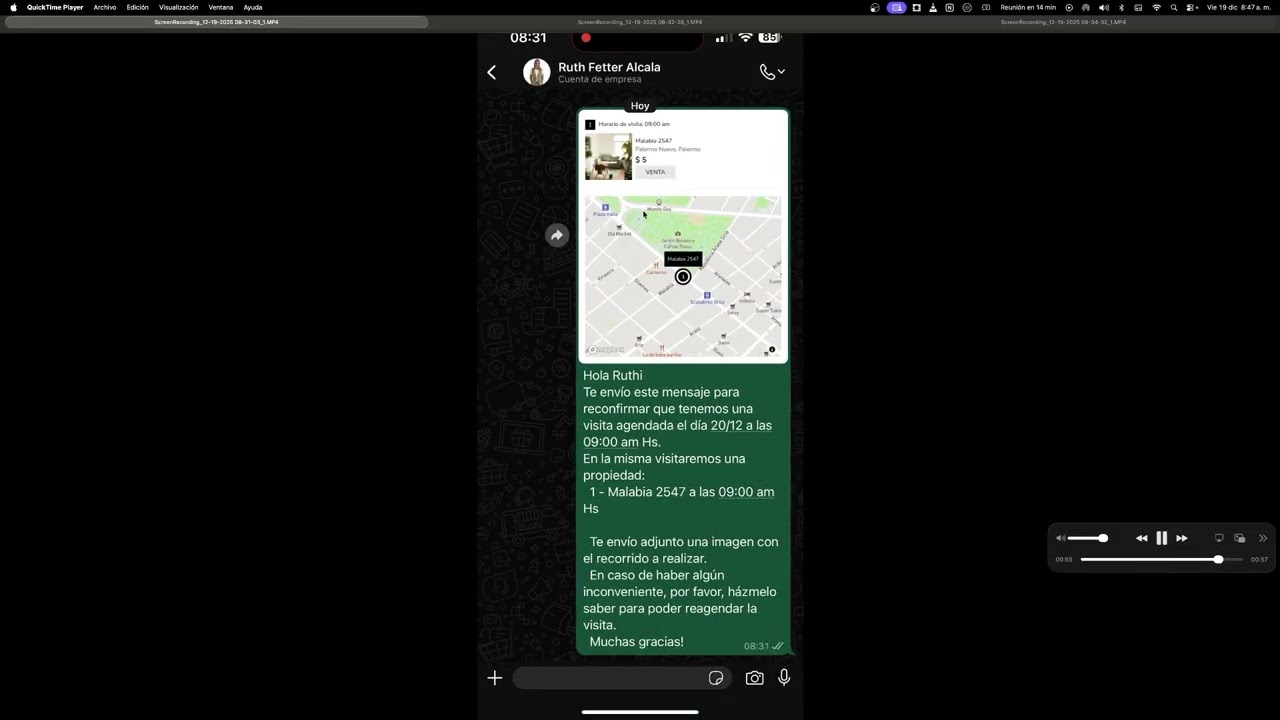Tap the microphone voice message icon
The width and height of the screenshot is (1280, 720).
tap(784, 677)
